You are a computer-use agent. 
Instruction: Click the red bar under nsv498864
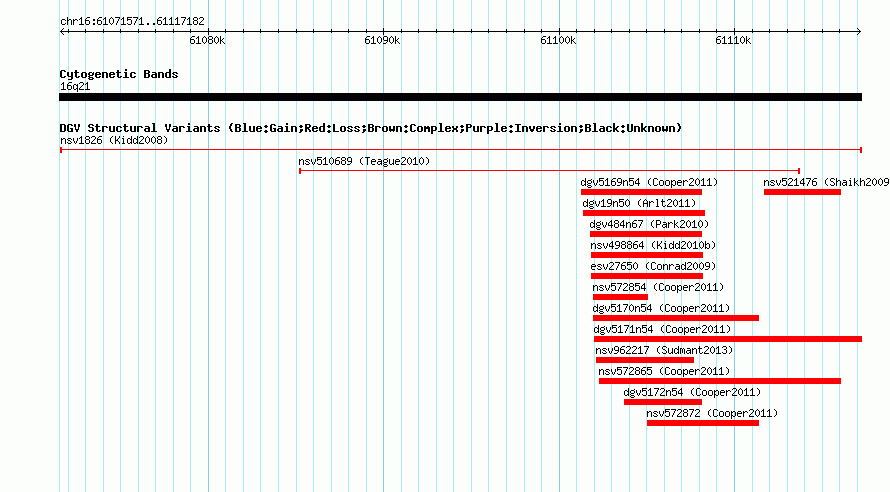pos(647,255)
